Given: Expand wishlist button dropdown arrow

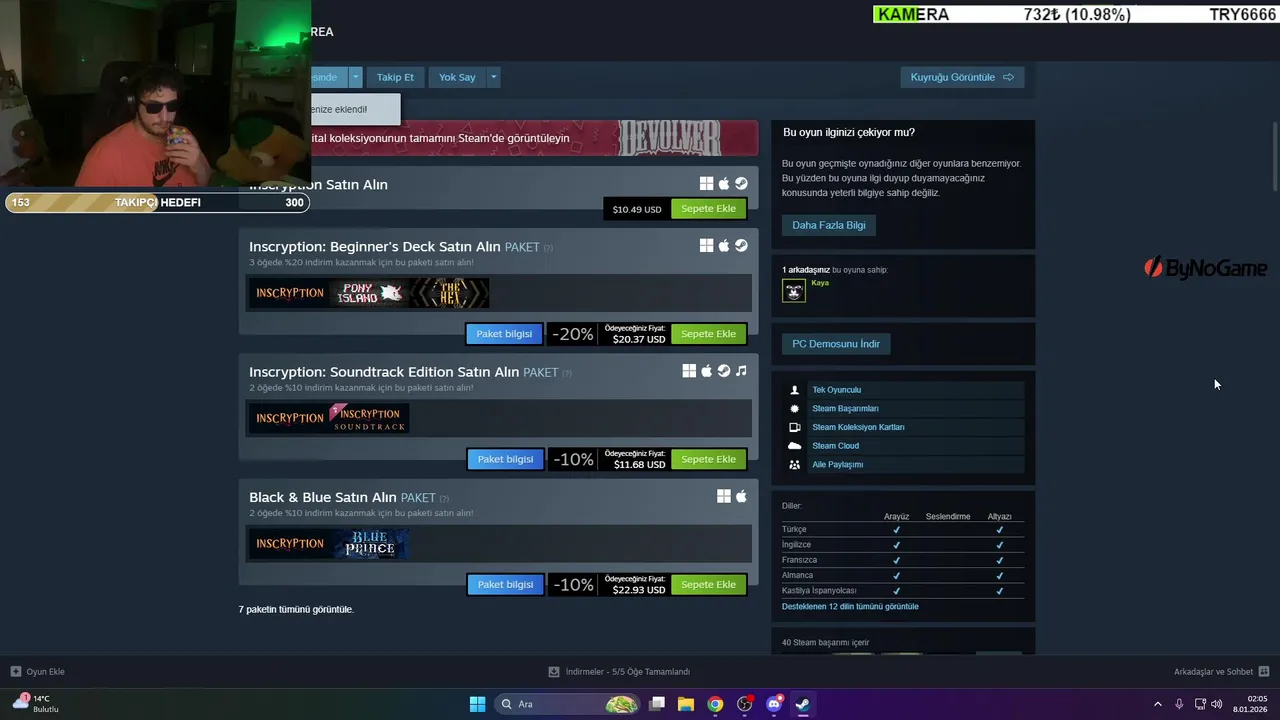Looking at the screenshot, I should 355,77.
